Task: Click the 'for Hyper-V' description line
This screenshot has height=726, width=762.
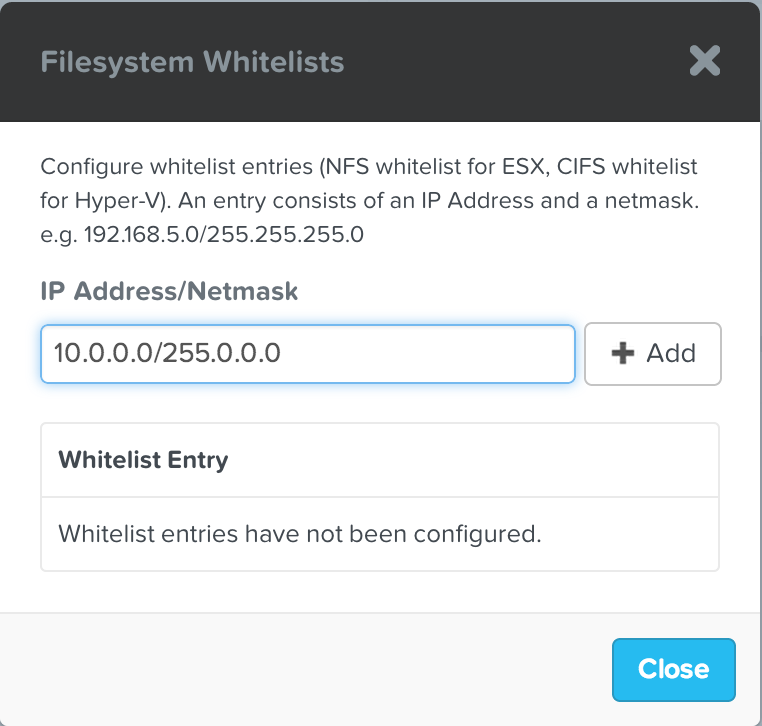Action: click(x=368, y=202)
